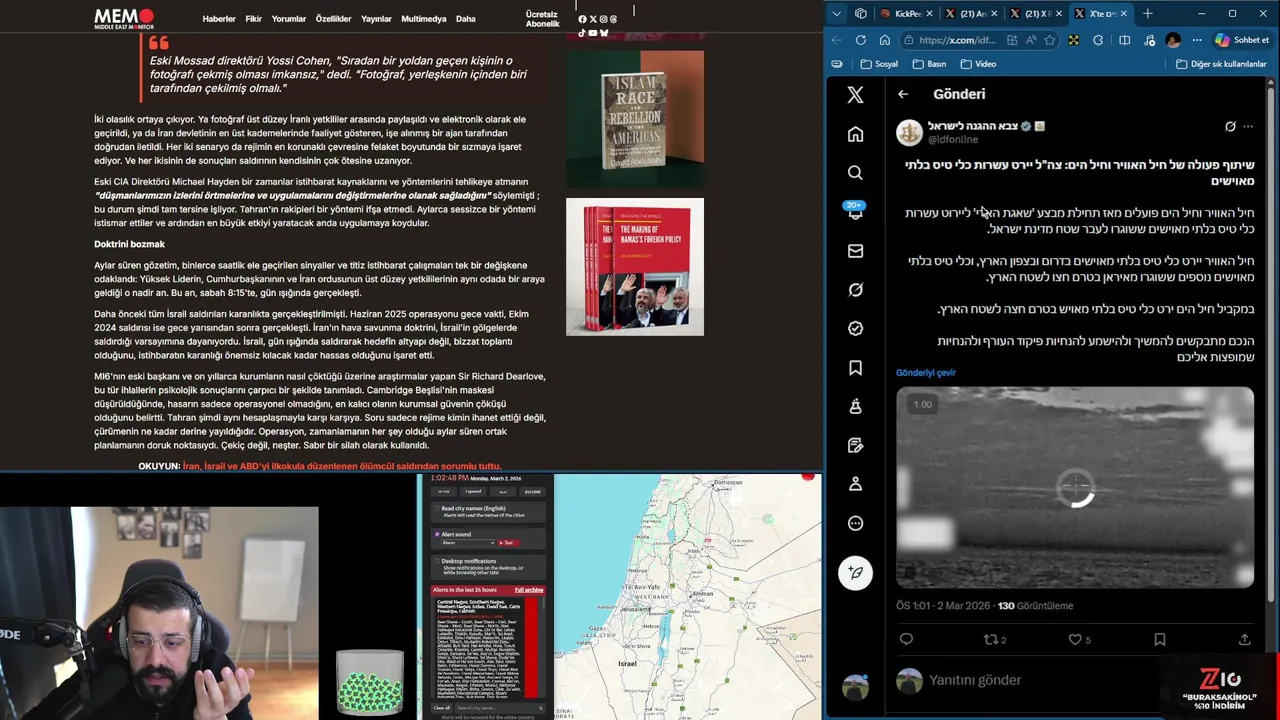Like the IDF post with heart icon

coord(1075,639)
